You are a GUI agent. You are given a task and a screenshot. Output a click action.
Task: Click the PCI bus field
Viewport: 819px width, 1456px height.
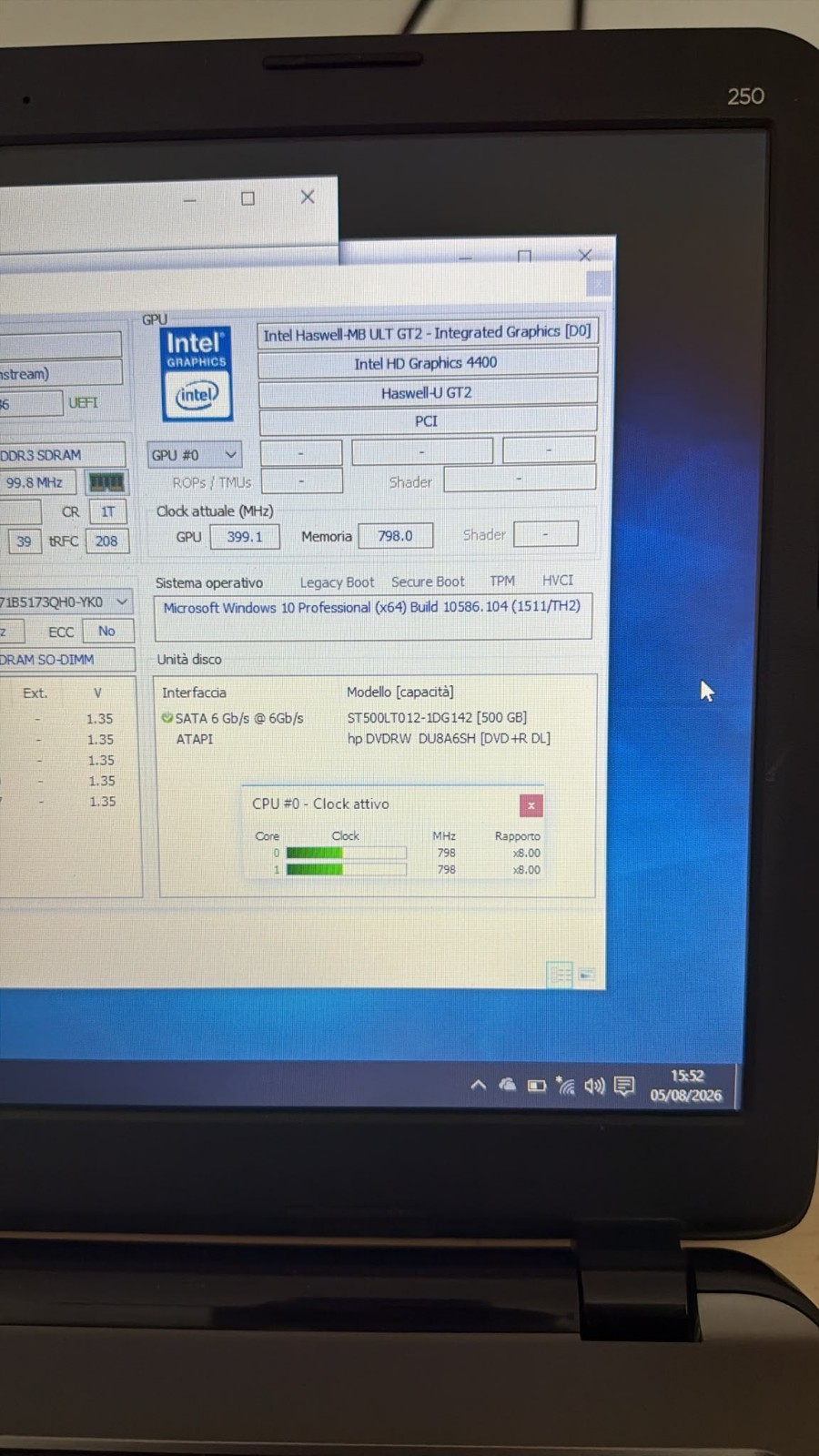(428, 421)
